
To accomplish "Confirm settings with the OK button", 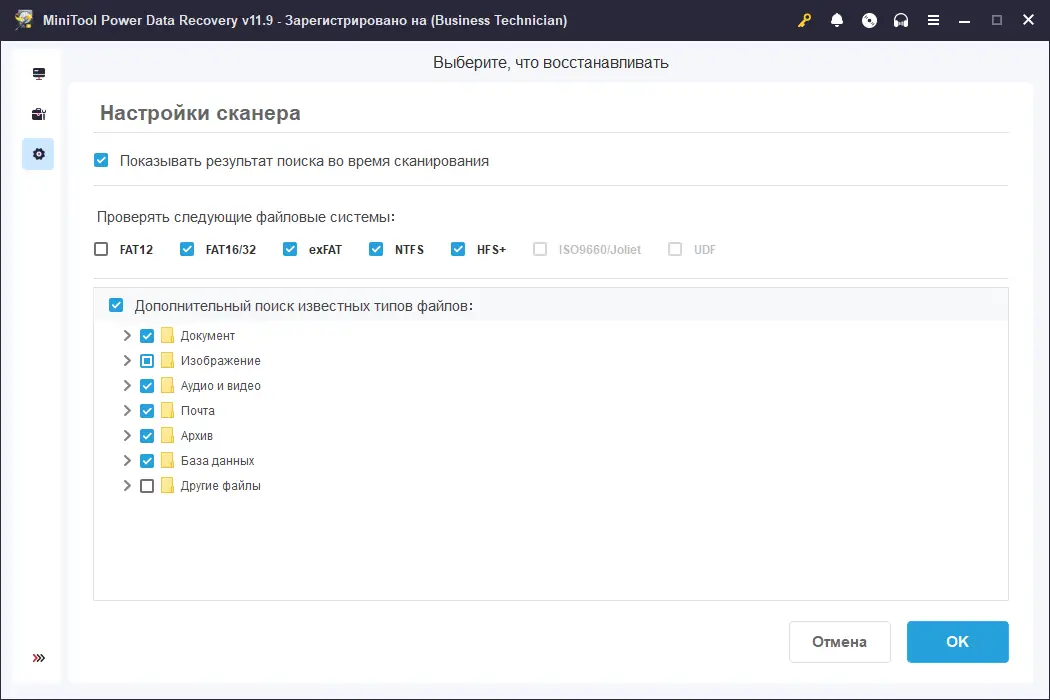I will tap(958, 642).
